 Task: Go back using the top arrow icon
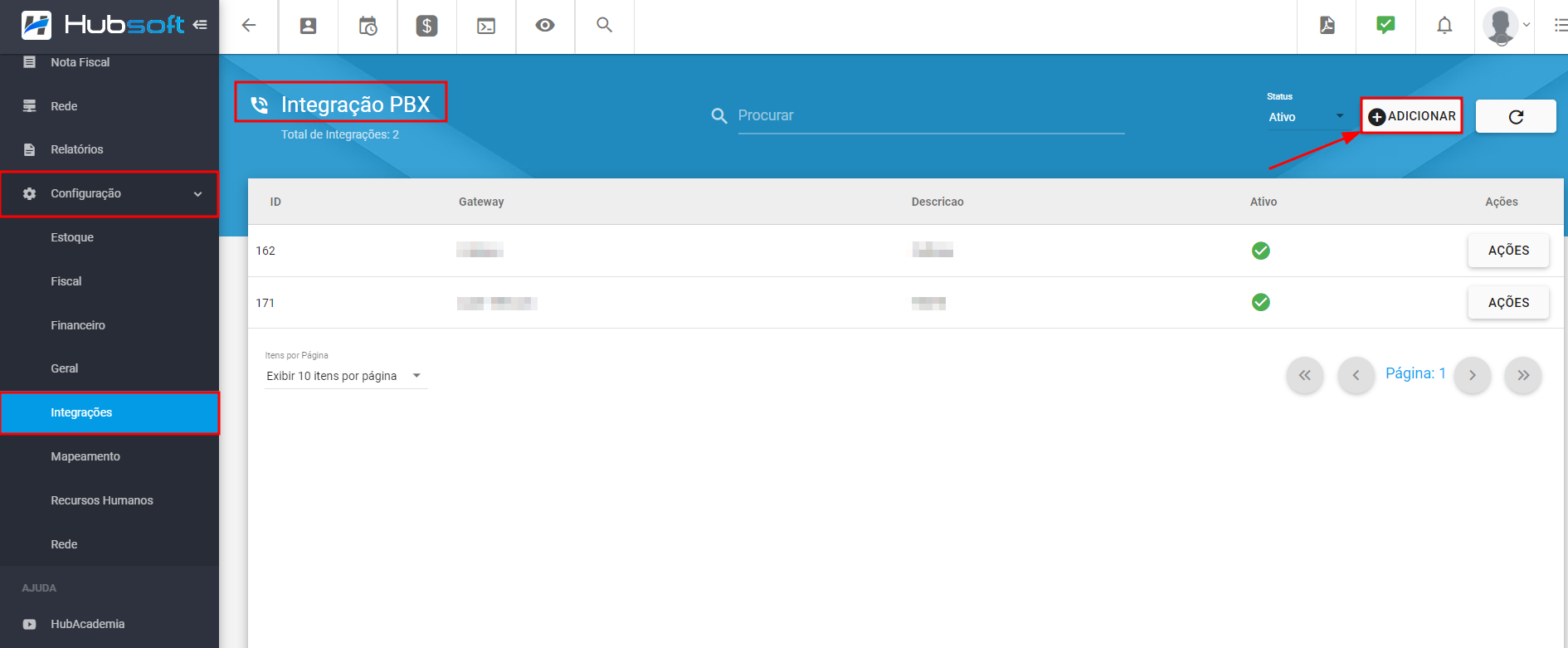(x=249, y=26)
